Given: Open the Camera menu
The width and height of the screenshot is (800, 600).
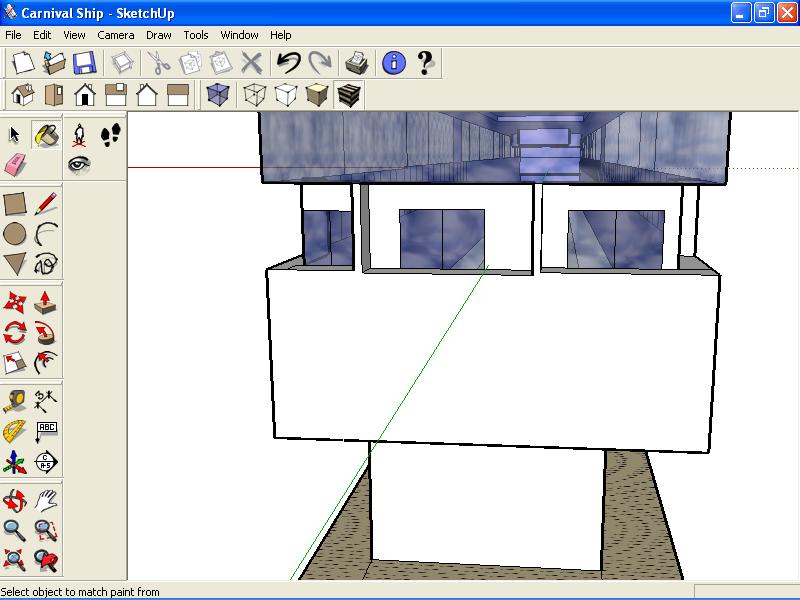Looking at the screenshot, I should 116,35.
